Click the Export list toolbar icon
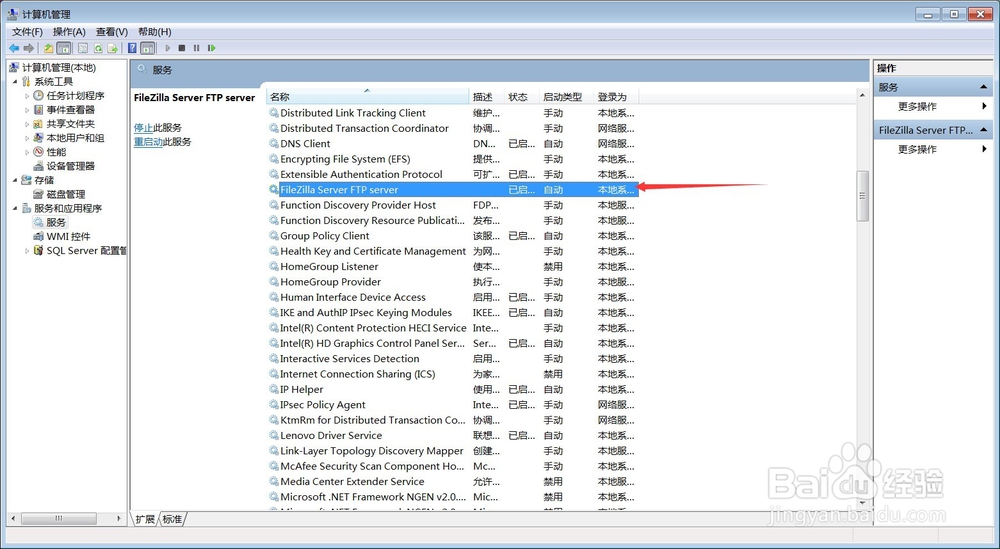Screen dimensions: 1000x549 pyautogui.click(x=113, y=48)
